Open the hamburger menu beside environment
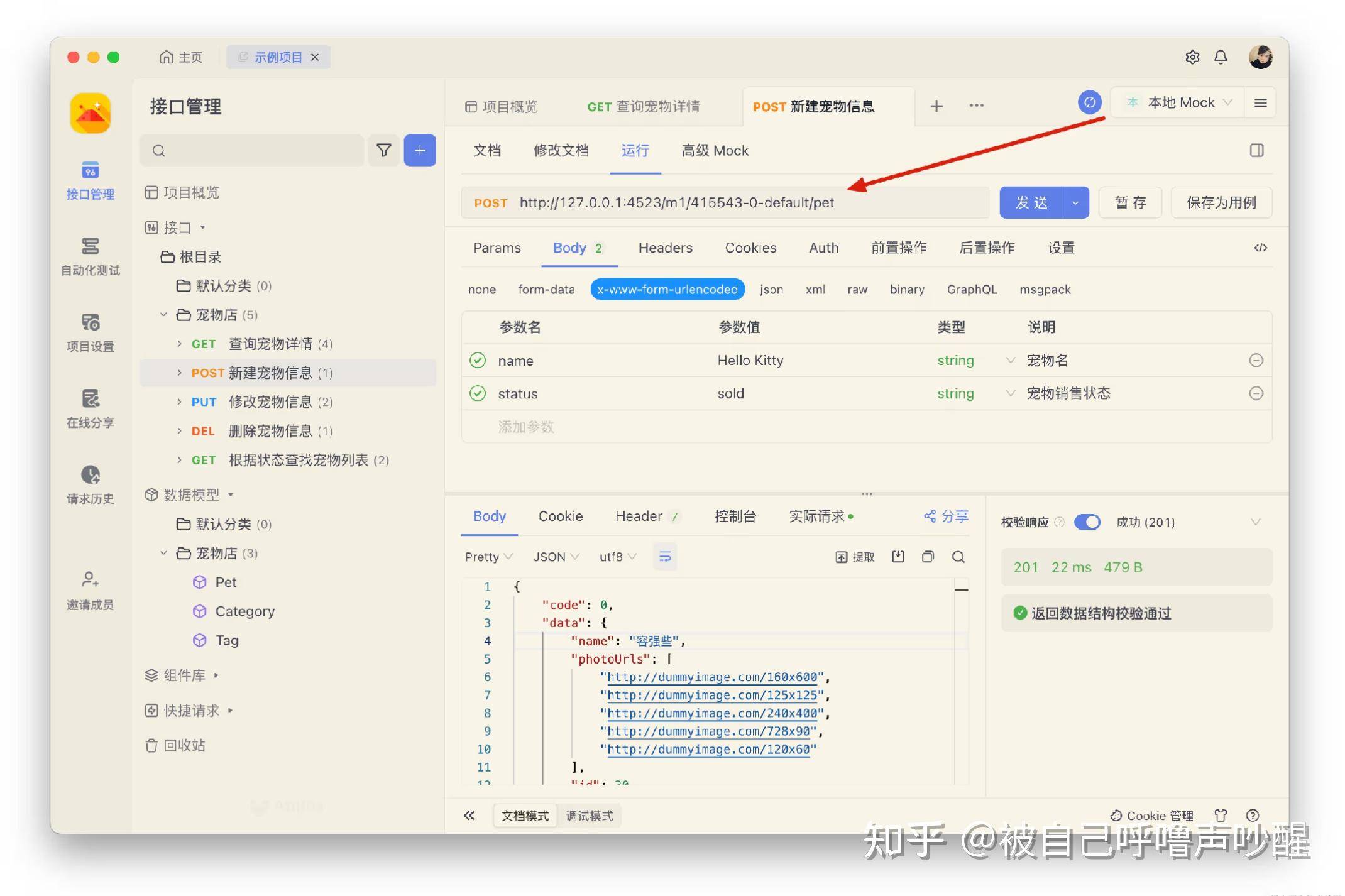The image size is (1345, 896). (1260, 102)
